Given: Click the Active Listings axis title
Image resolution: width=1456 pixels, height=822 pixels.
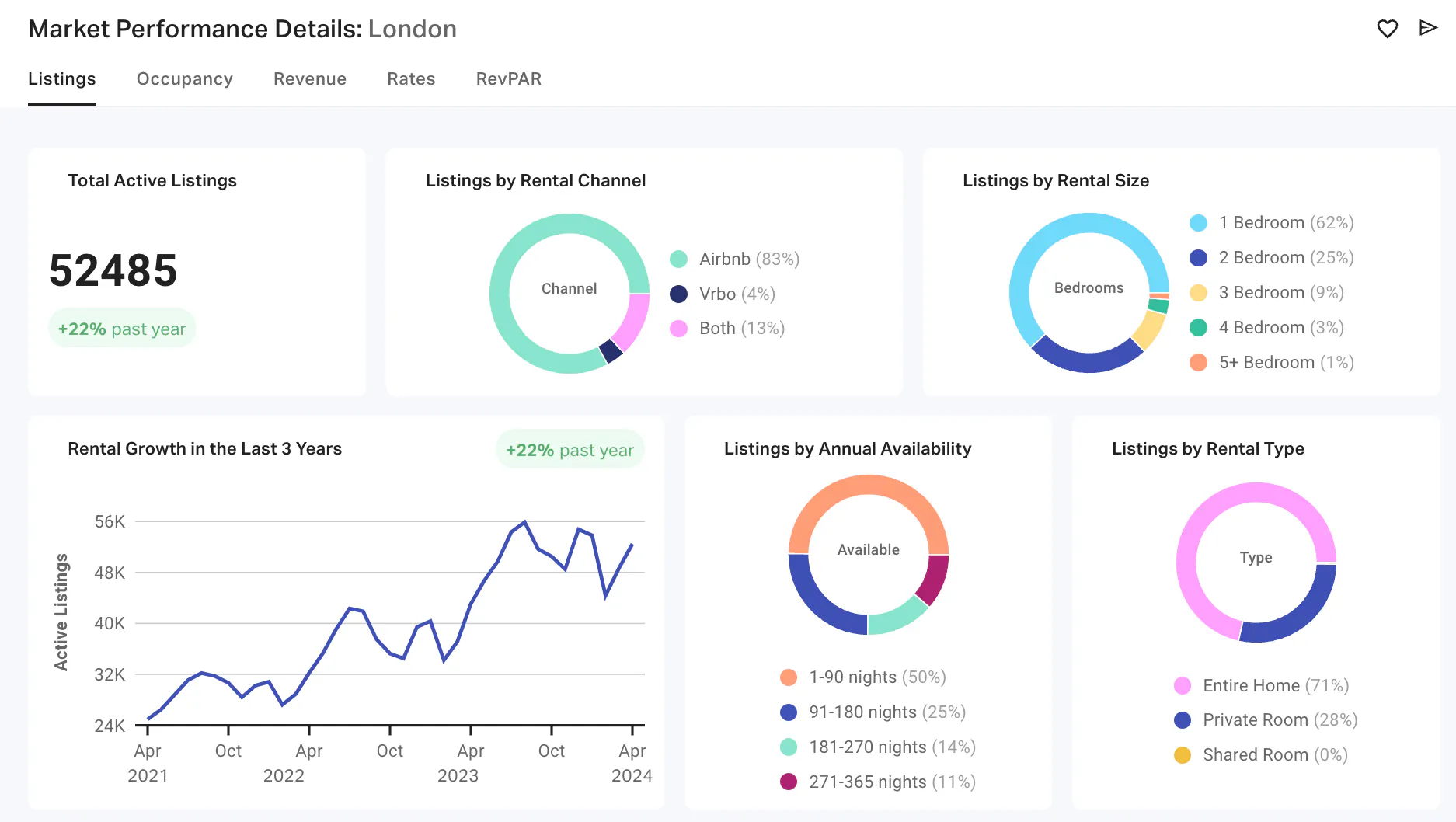Looking at the screenshot, I should [x=61, y=612].
